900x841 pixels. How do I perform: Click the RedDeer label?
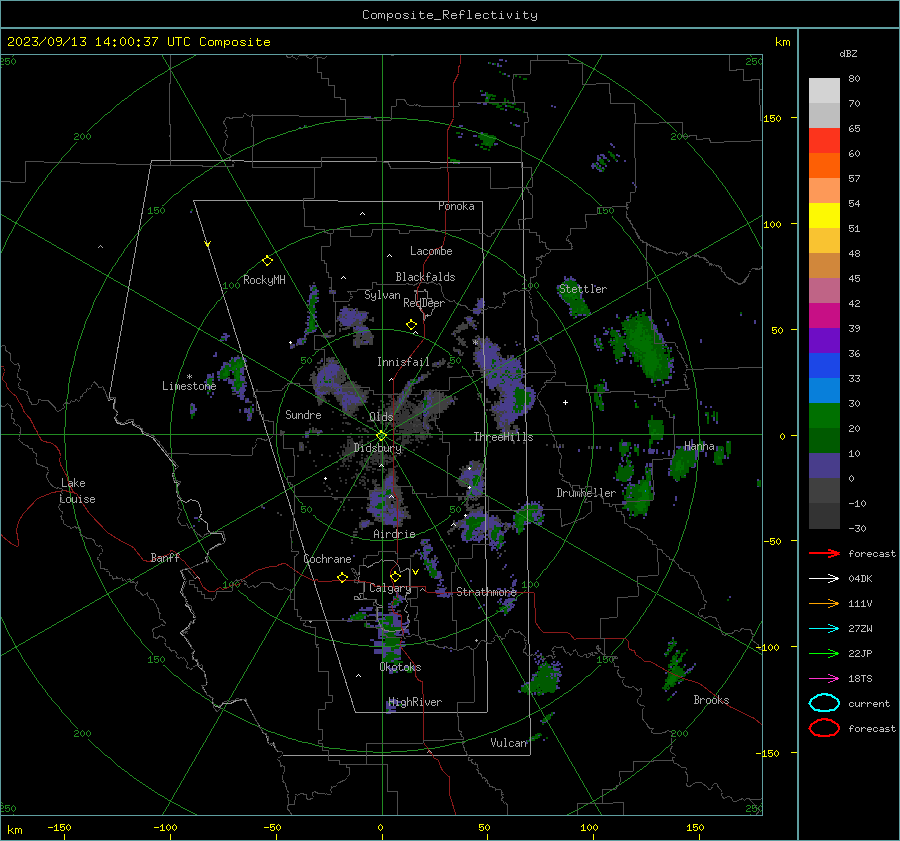pos(424,303)
